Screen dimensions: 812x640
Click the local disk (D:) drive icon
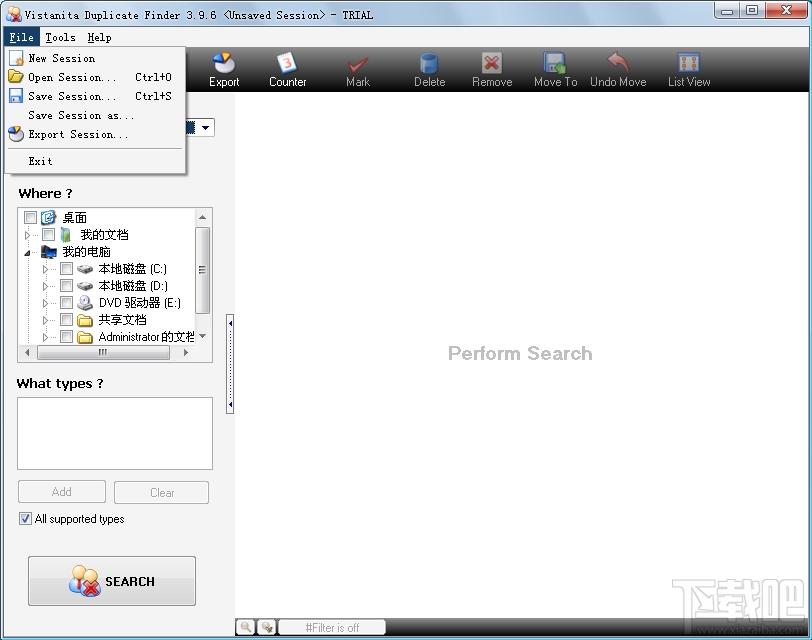(85, 286)
